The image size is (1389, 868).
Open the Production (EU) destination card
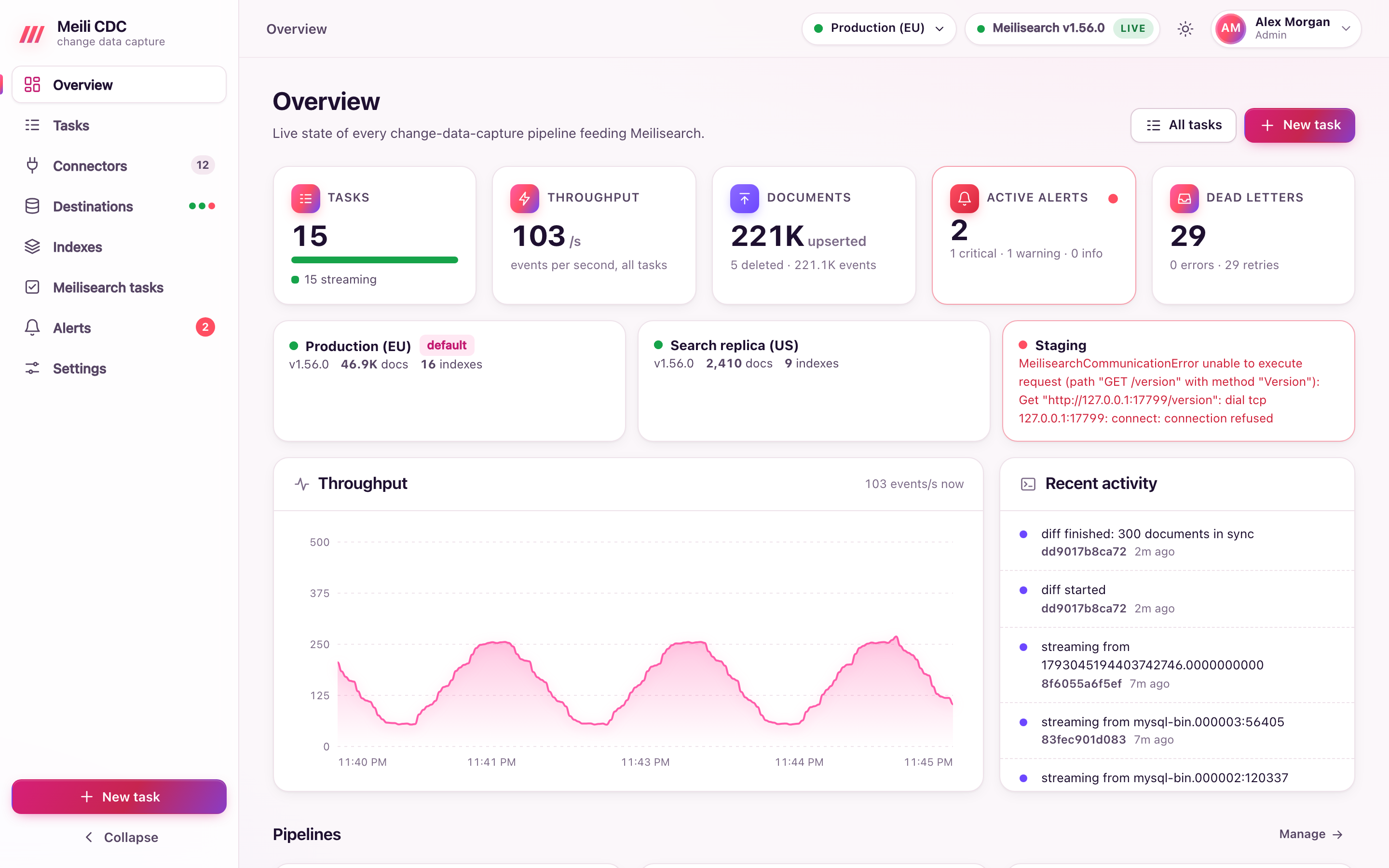(449, 381)
